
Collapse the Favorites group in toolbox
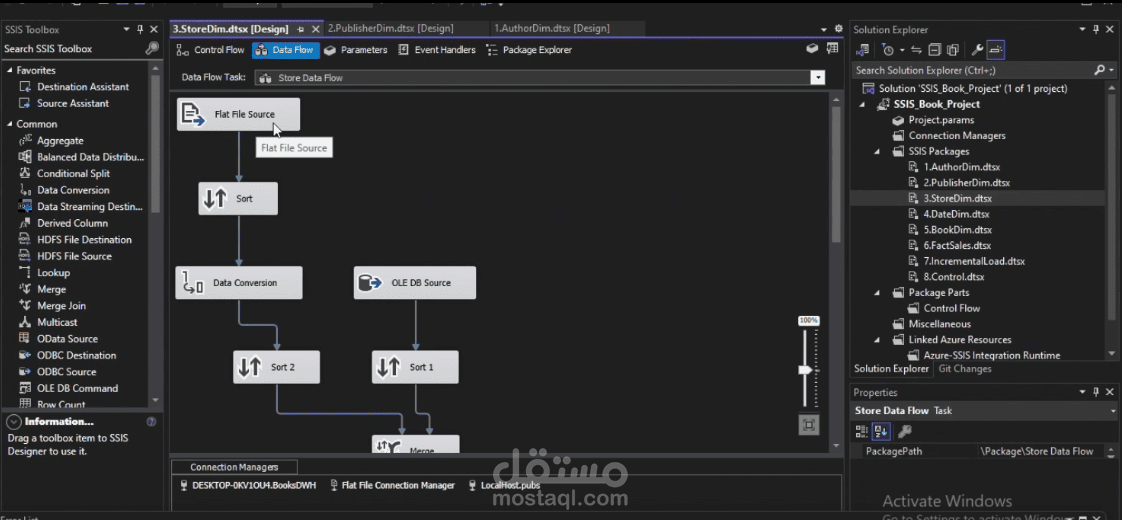10,70
